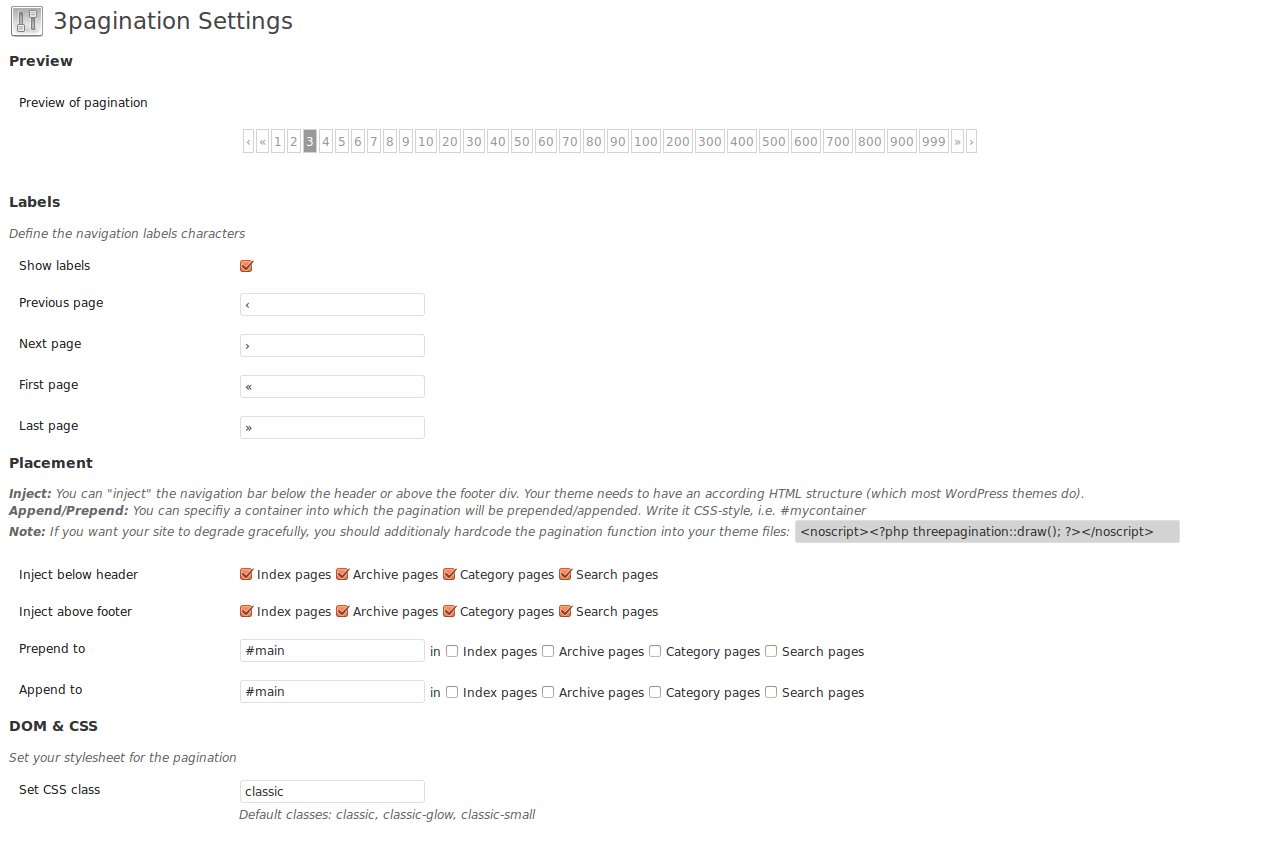The image size is (1269, 842).
Task: Enable Index pages for Prepend to
Action: (x=452, y=651)
